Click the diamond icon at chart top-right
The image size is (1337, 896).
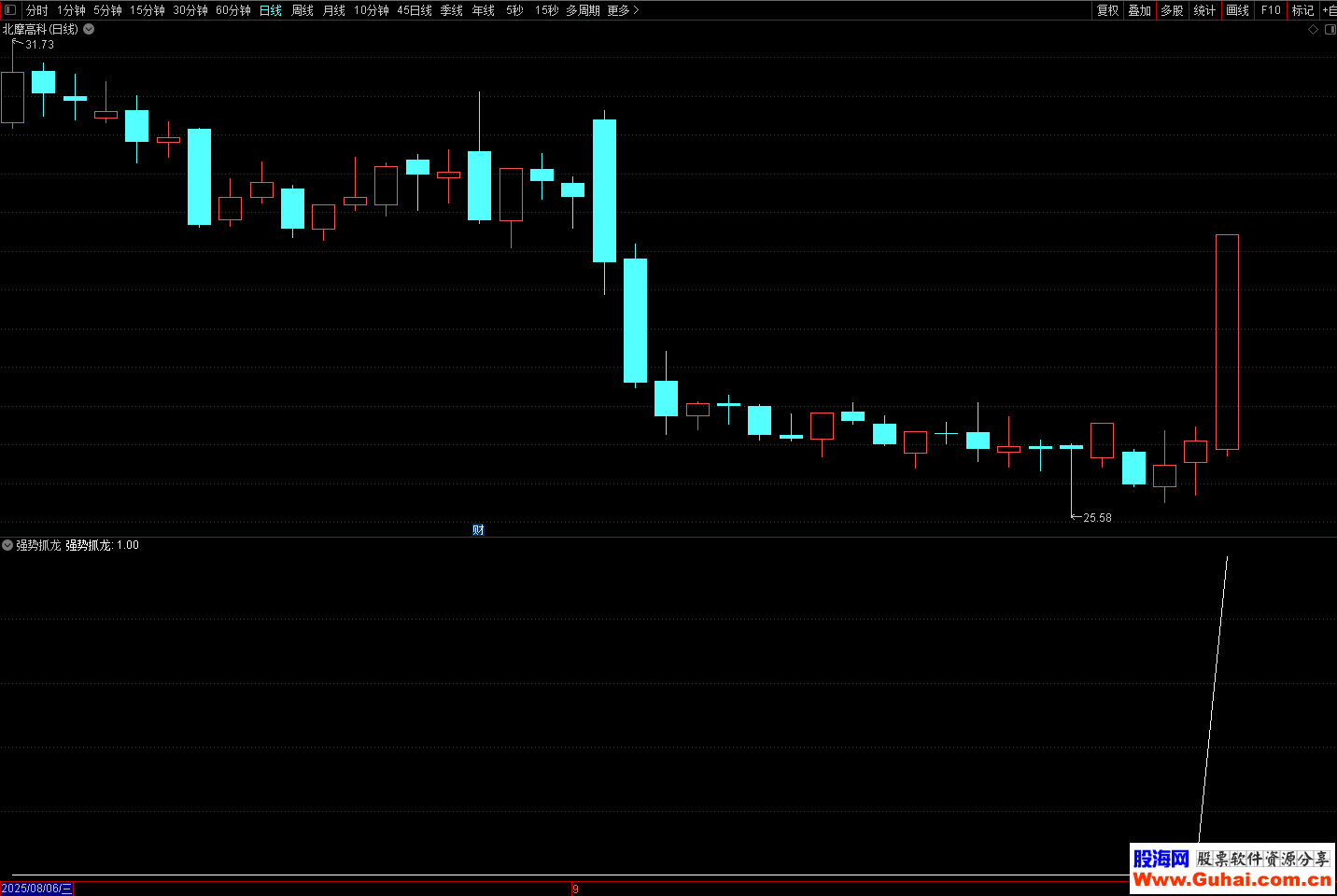click(x=1313, y=30)
